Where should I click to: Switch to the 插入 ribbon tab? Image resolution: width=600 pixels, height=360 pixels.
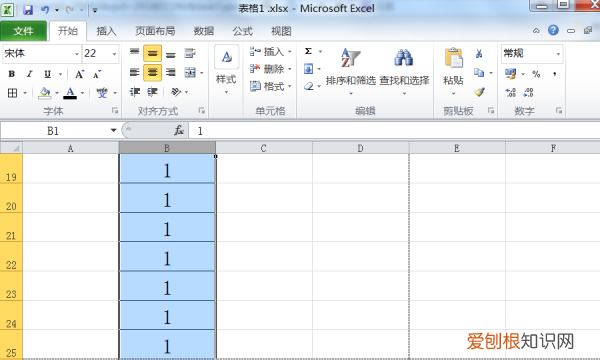point(106,31)
